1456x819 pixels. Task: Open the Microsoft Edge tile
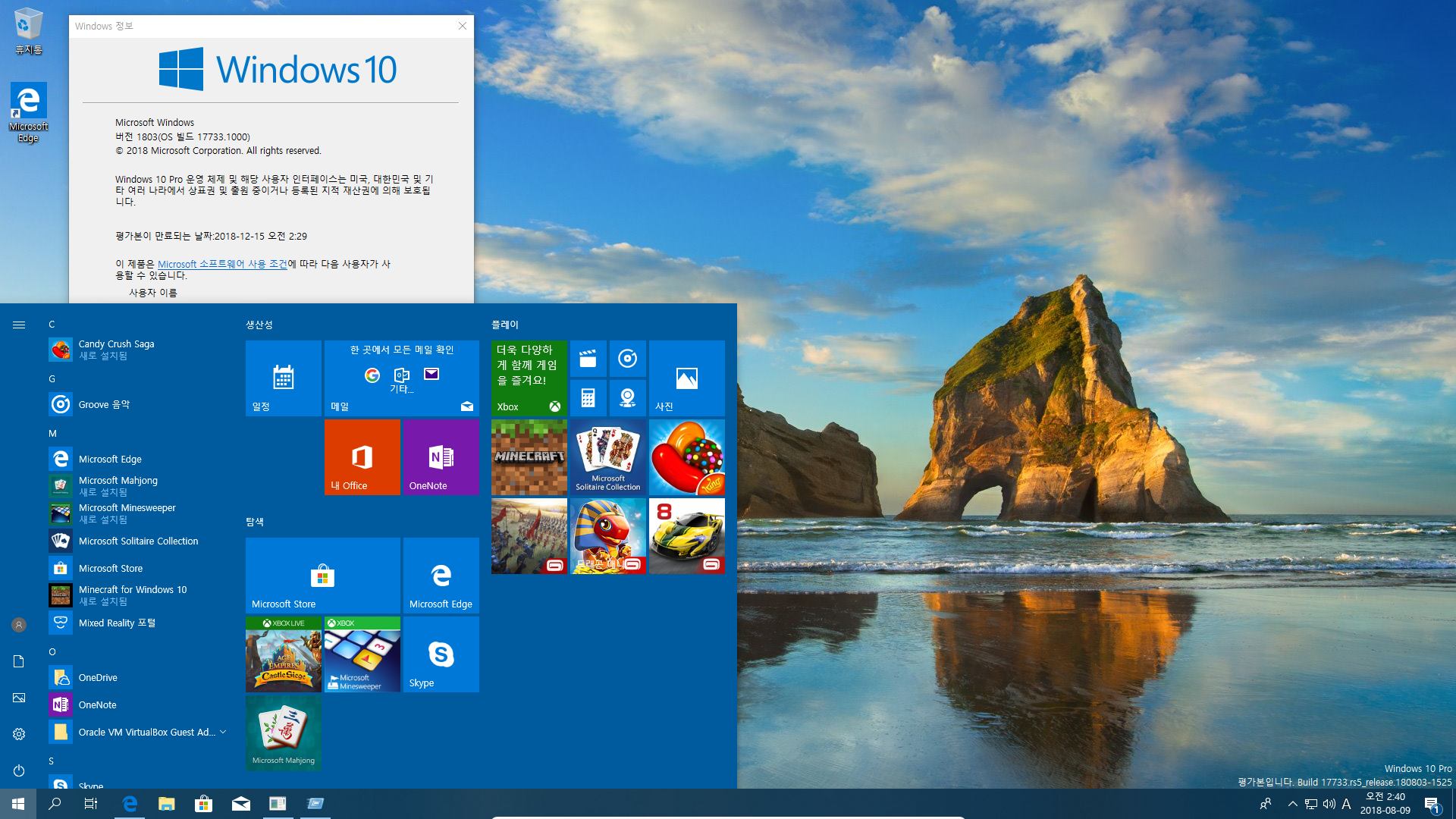click(x=441, y=576)
